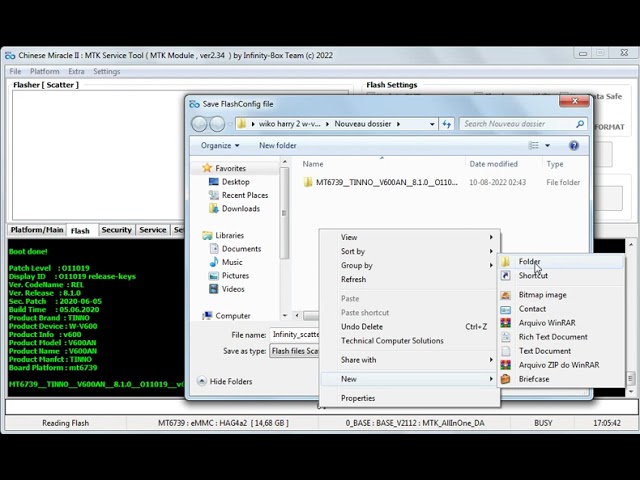Choose Shortcut from New submenu
Viewport: 640px width, 480px height.
pyautogui.click(x=561, y=276)
